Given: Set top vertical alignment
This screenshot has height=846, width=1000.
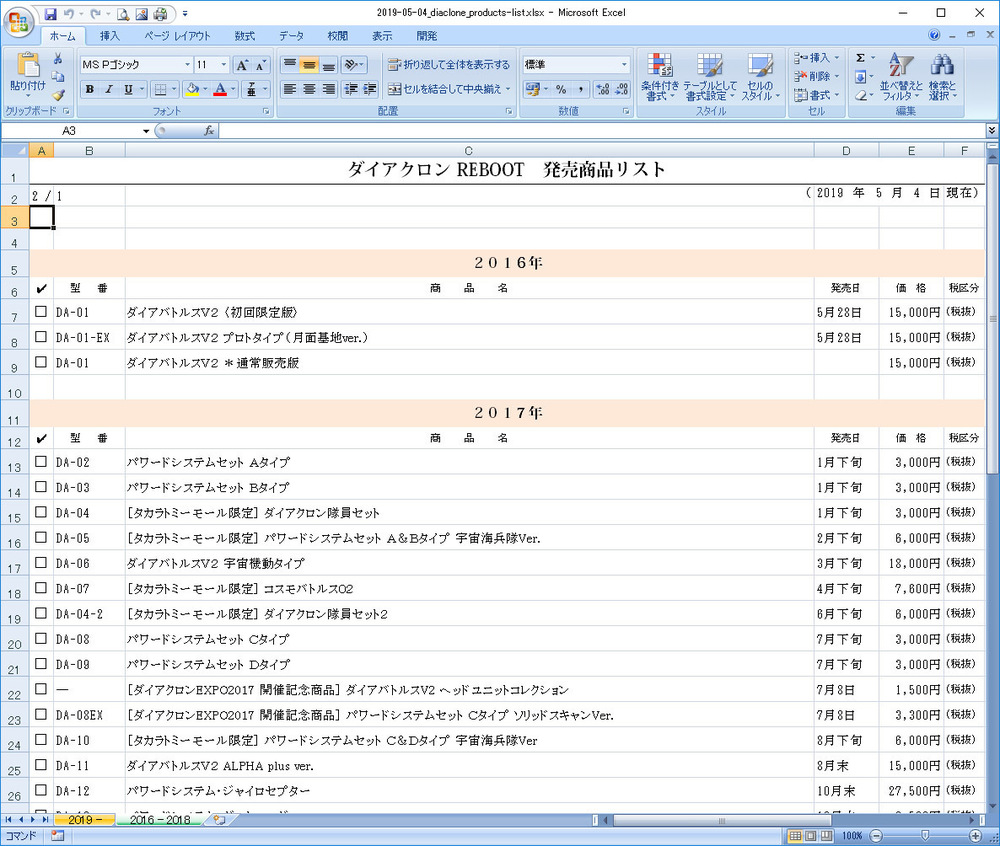Looking at the screenshot, I should [290, 64].
